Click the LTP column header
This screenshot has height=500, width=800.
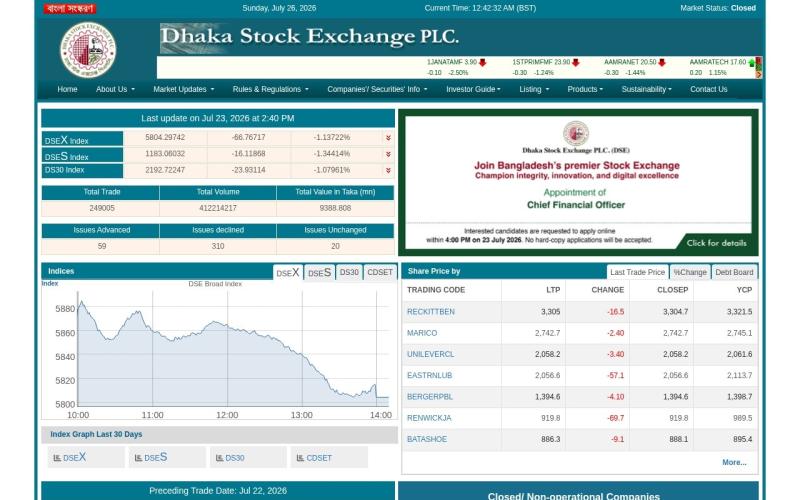[x=553, y=290]
